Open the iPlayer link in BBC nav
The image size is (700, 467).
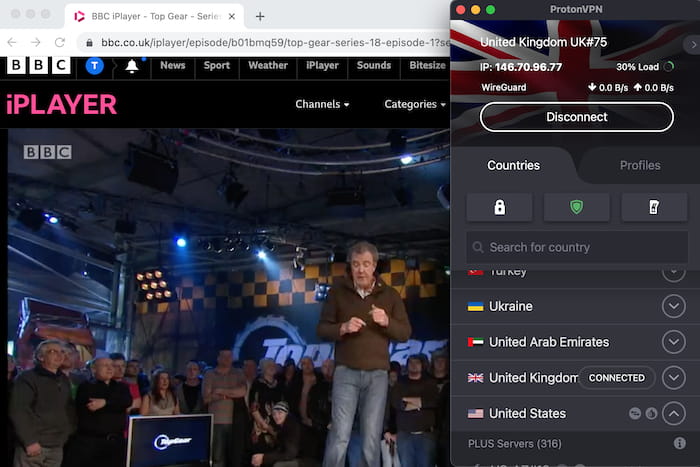click(x=322, y=65)
